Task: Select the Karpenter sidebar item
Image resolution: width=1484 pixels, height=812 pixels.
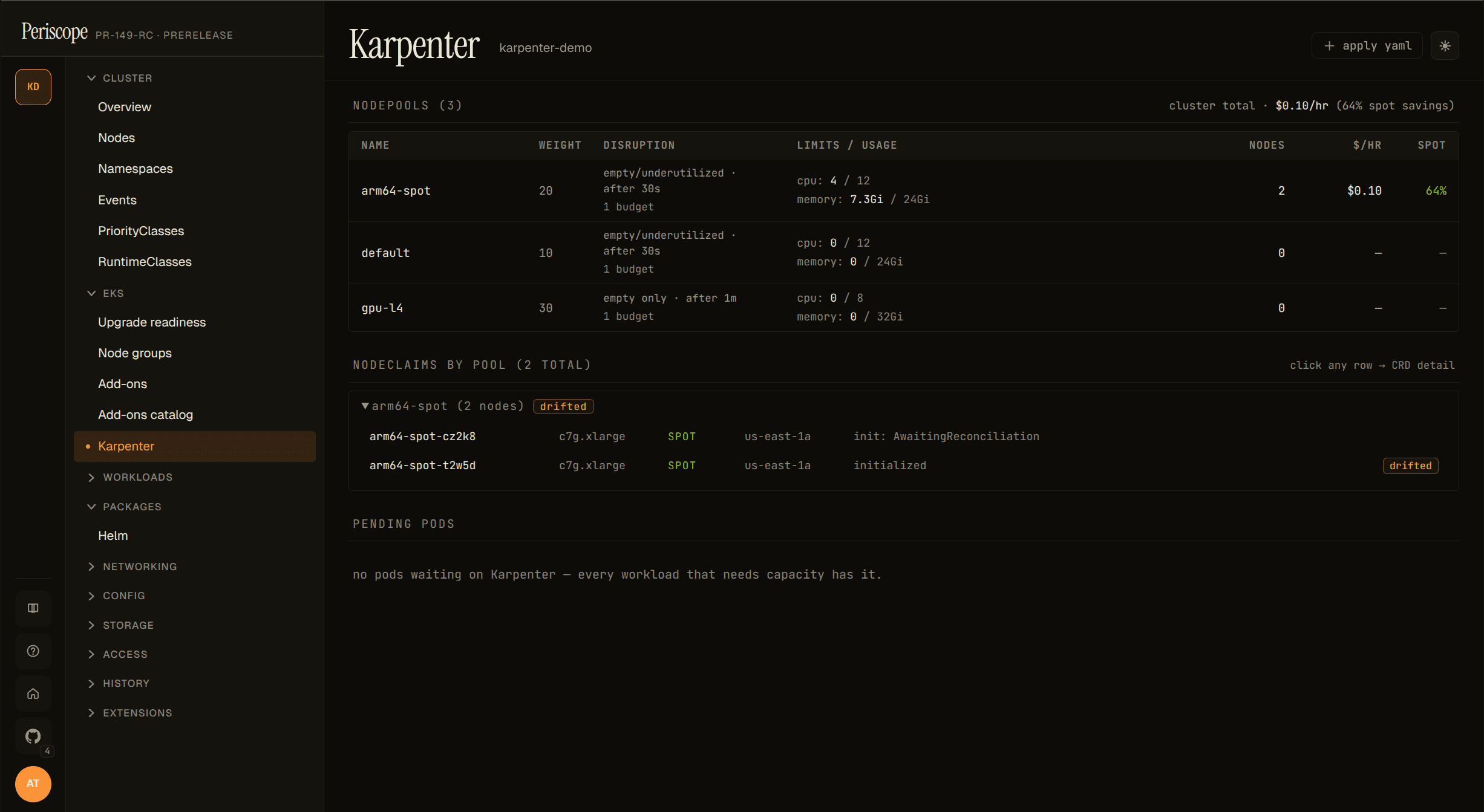Action: click(195, 446)
